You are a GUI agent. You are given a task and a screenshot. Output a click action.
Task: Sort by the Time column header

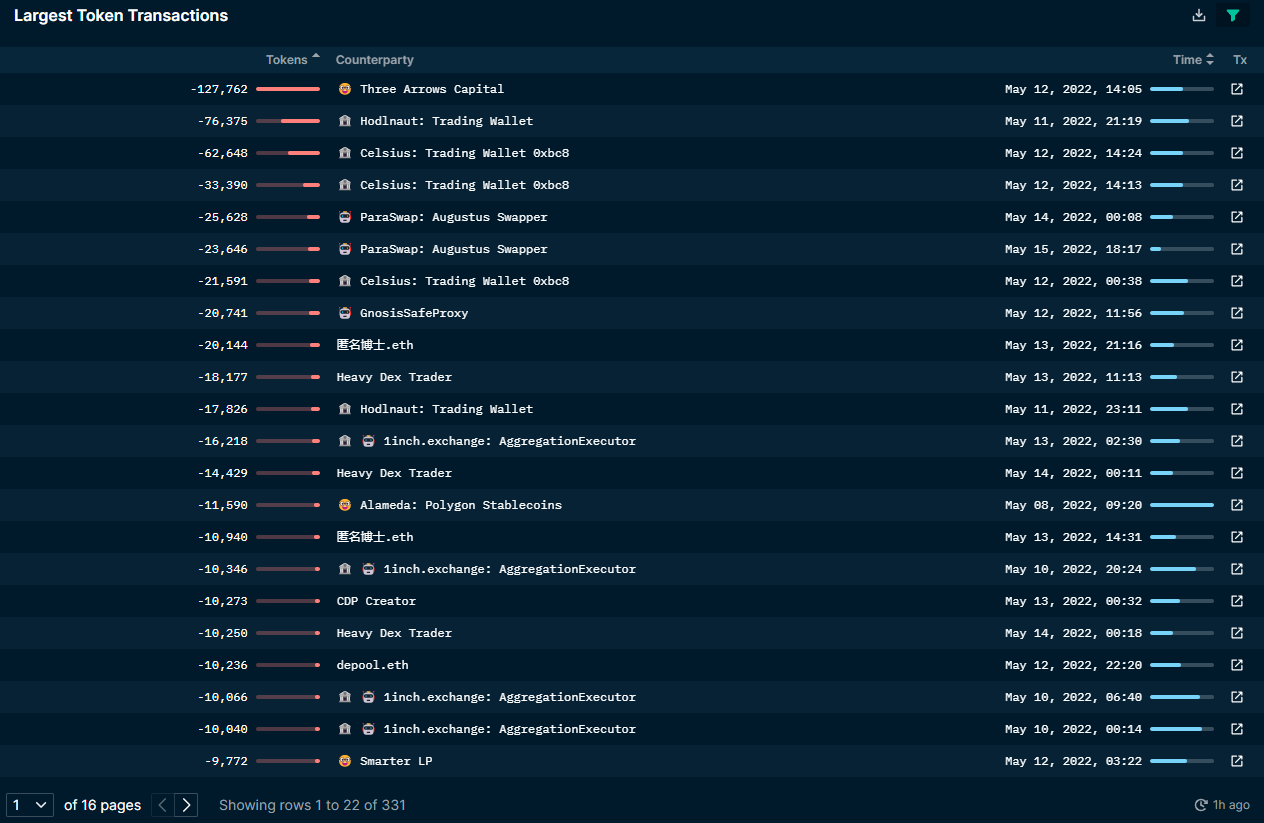click(1193, 60)
